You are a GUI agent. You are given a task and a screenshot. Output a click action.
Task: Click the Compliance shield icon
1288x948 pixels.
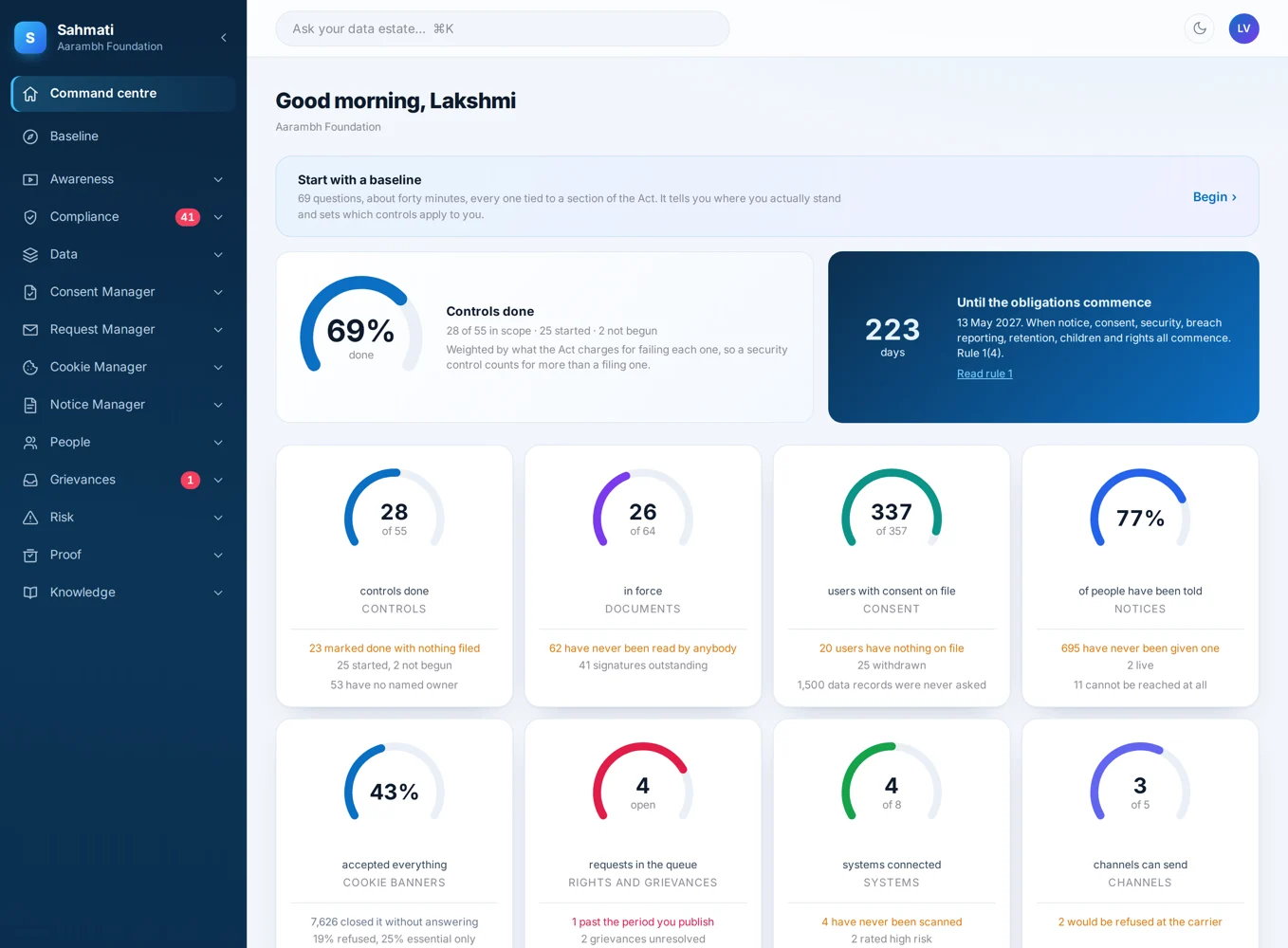(30, 217)
